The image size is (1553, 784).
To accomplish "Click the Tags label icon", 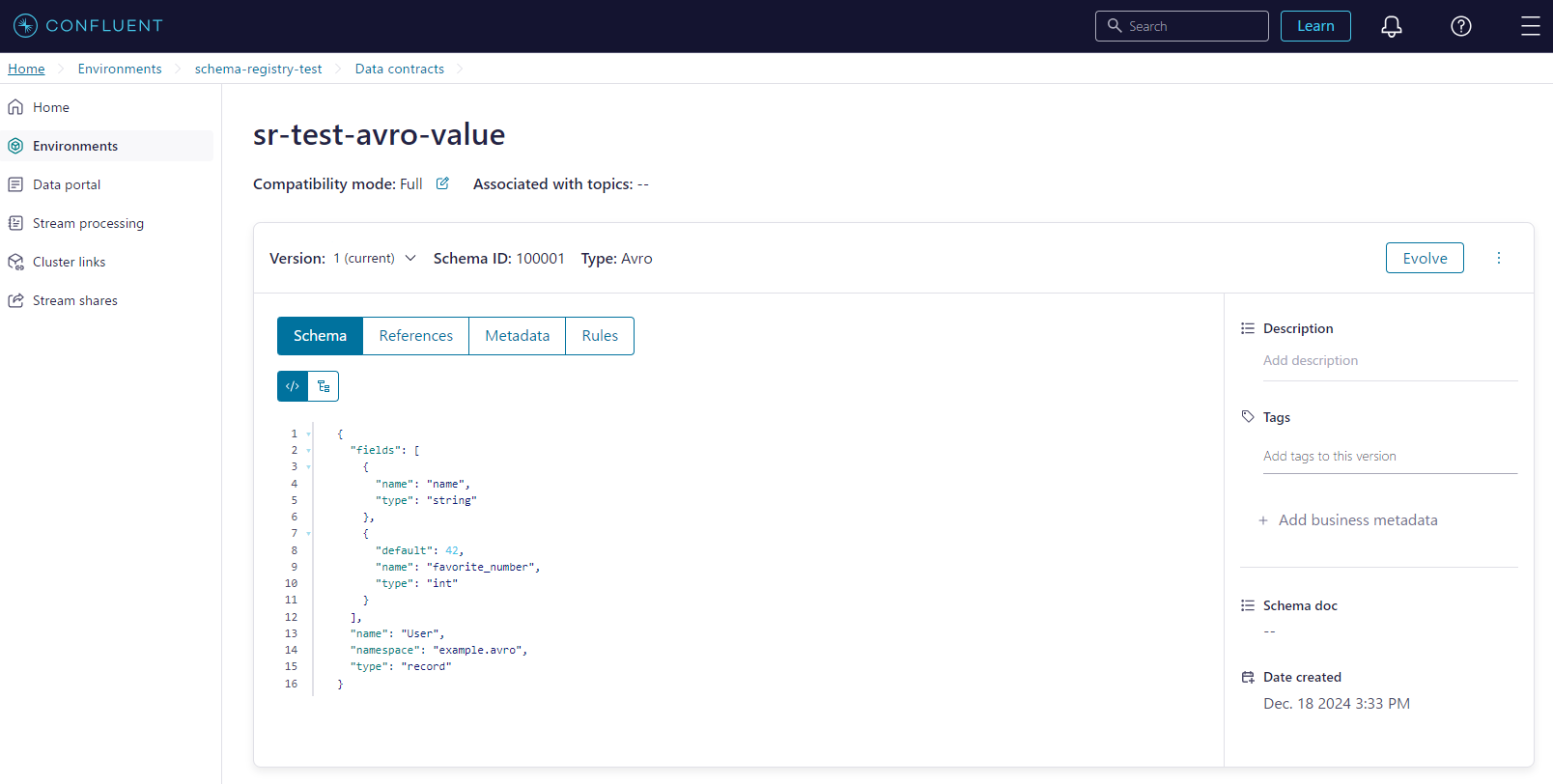I will pyautogui.click(x=1248, y=417).
